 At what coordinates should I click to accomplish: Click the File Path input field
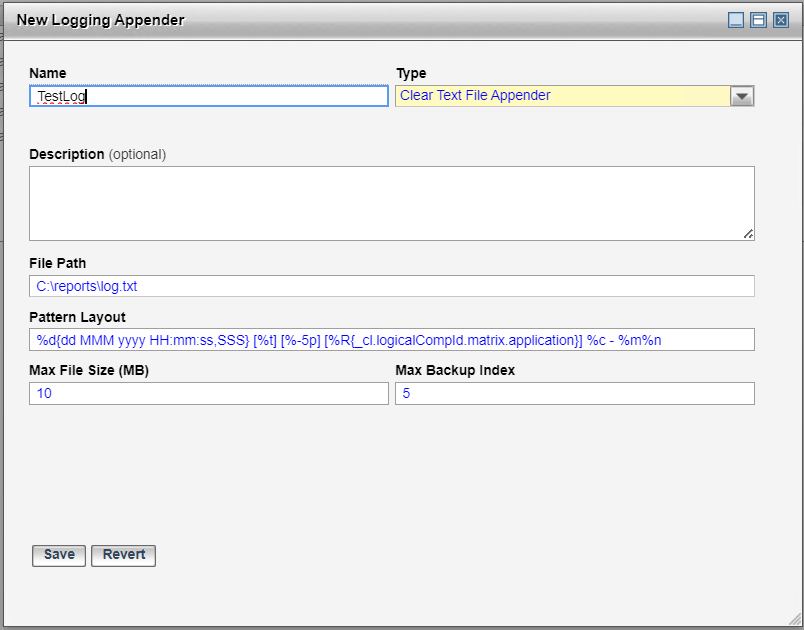pos(391,286)
